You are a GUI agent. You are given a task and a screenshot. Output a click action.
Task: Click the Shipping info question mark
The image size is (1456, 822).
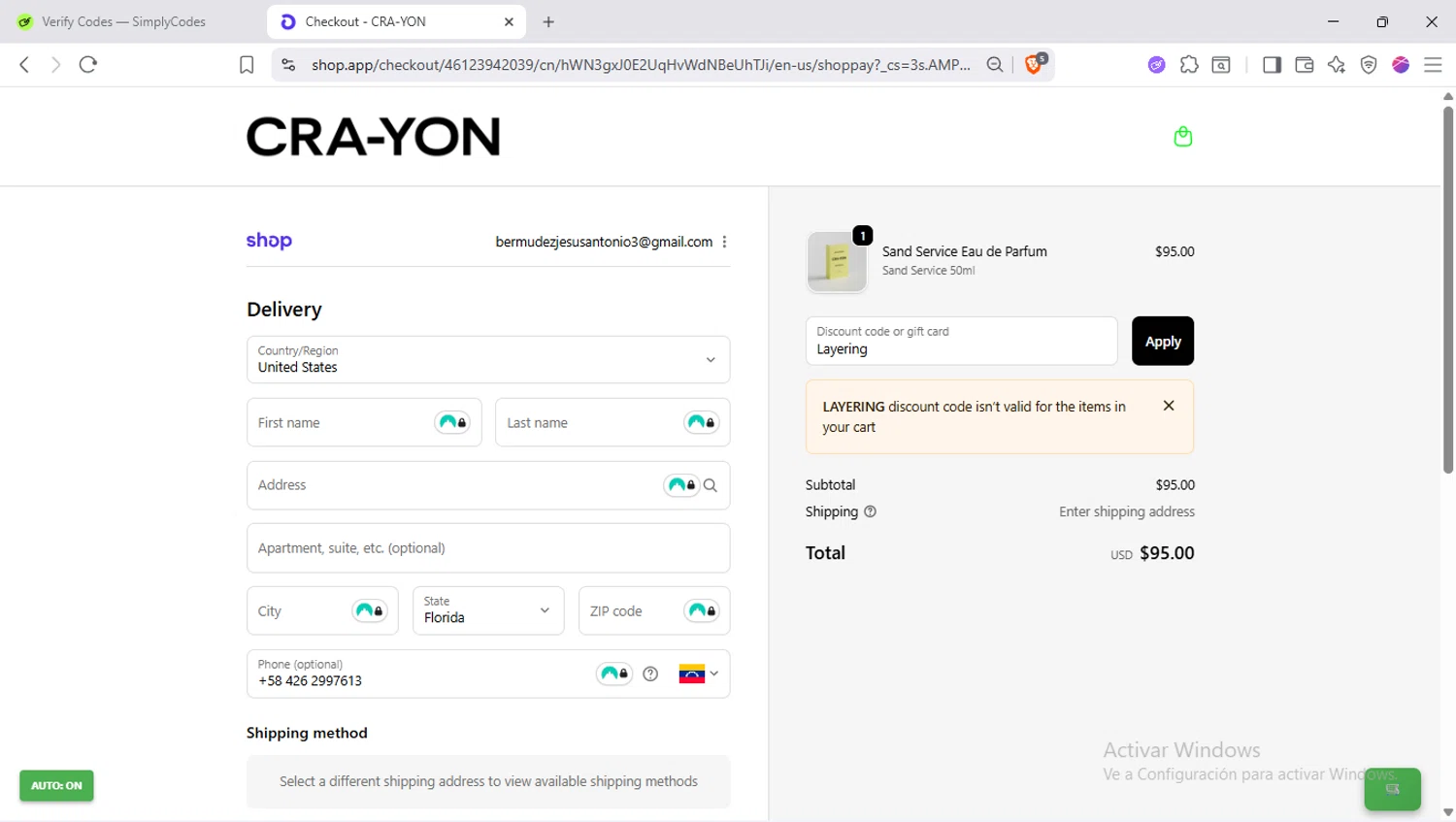coord(870,511)
